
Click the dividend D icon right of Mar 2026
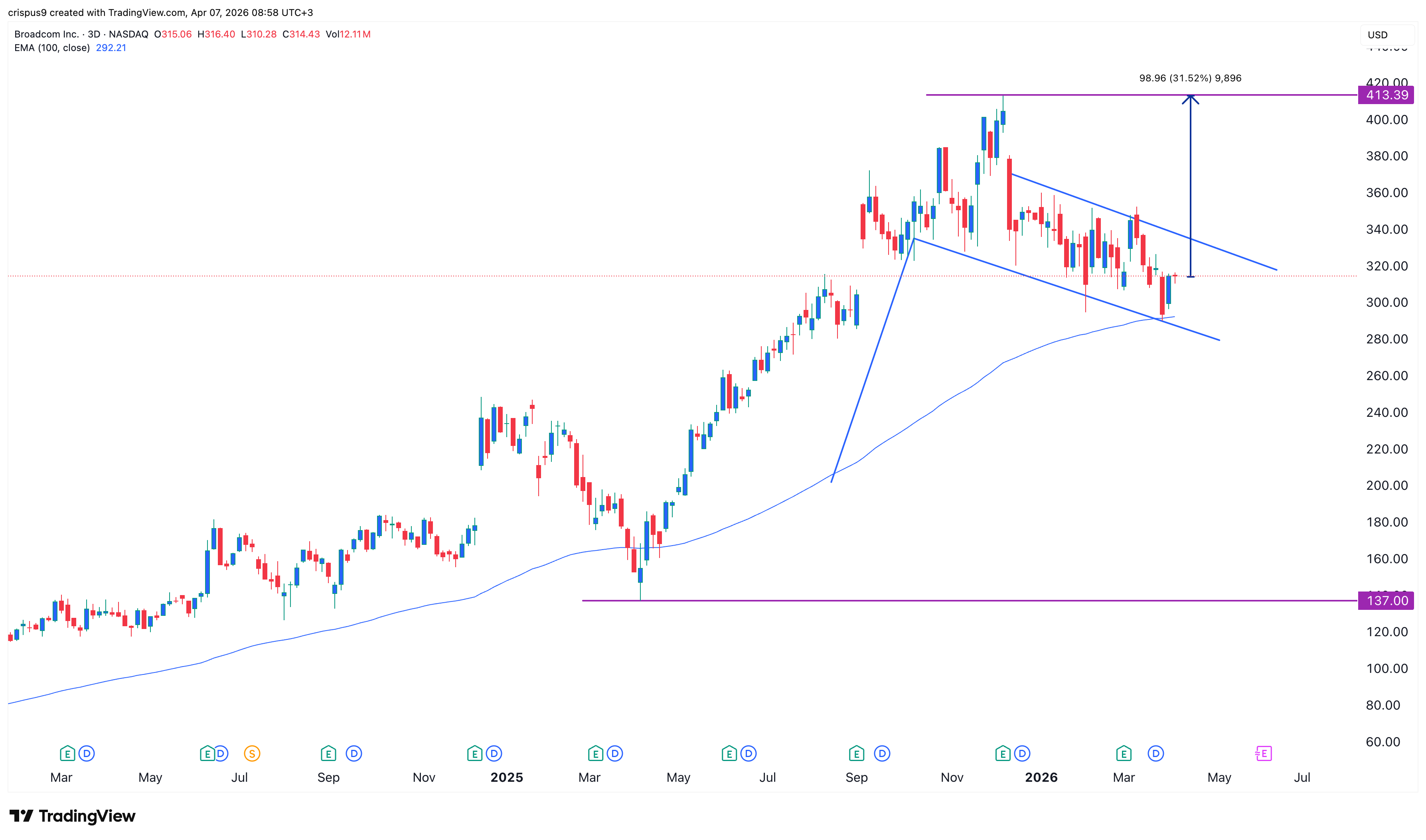pyautogui.click(x=1155, y=753)
